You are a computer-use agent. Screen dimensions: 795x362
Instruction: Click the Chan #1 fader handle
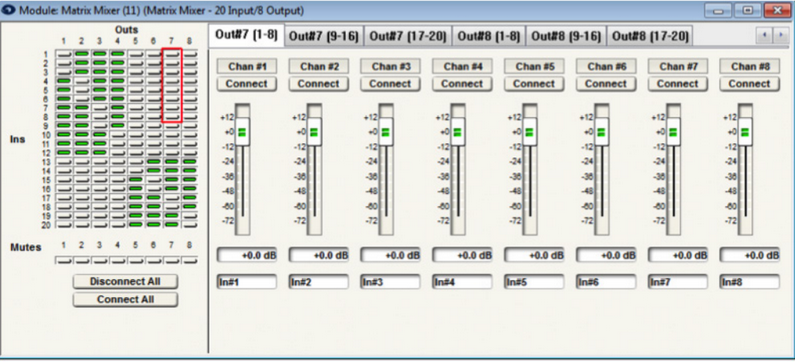(242, 132)
